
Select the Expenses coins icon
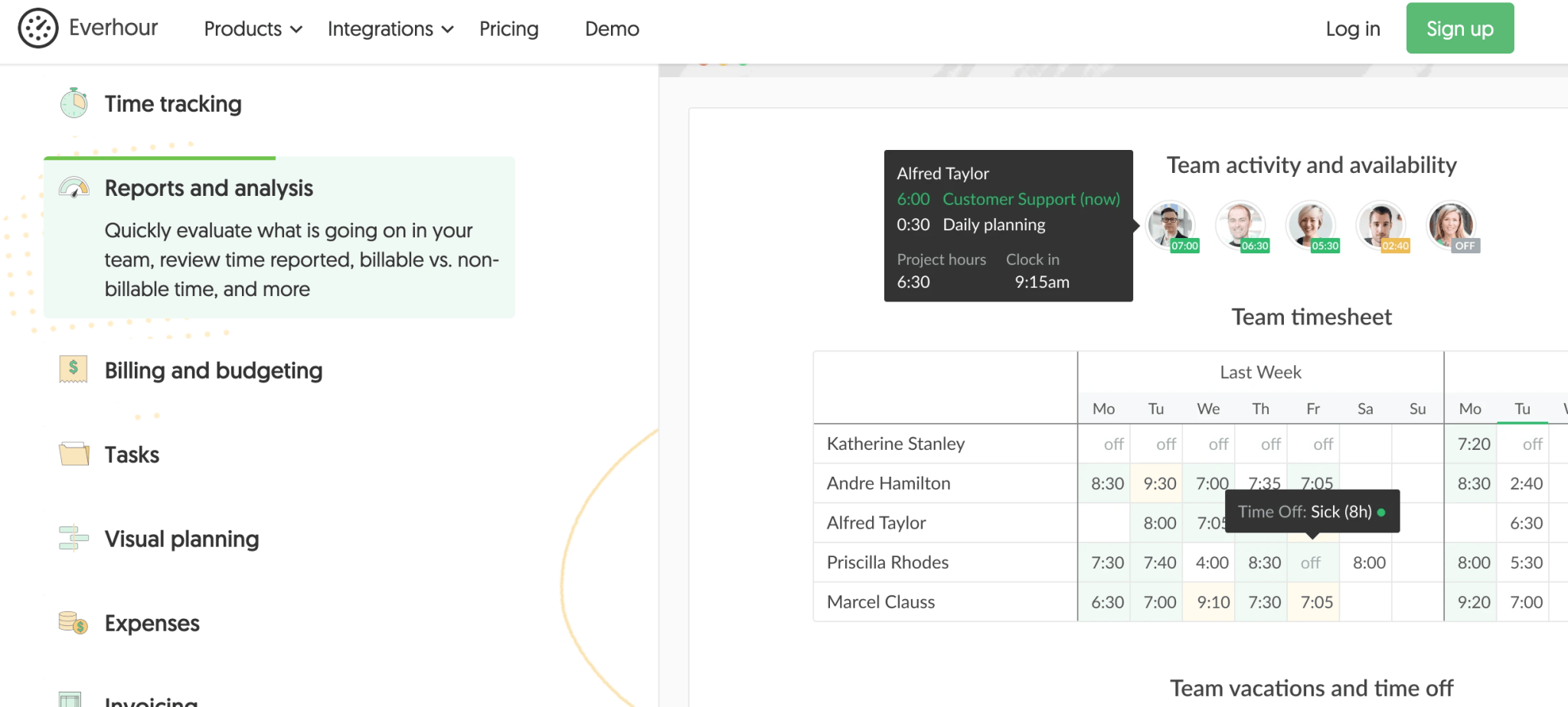point(73,622)
